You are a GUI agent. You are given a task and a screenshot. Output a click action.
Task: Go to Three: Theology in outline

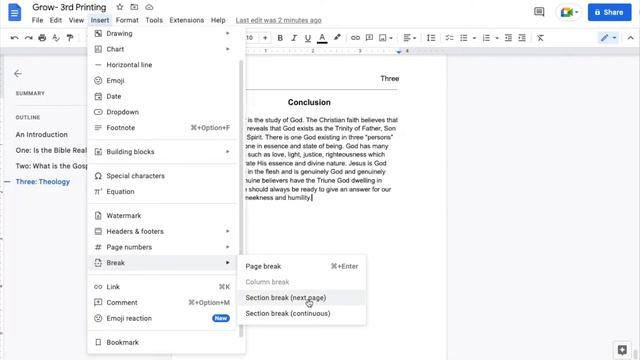(42, 182)
